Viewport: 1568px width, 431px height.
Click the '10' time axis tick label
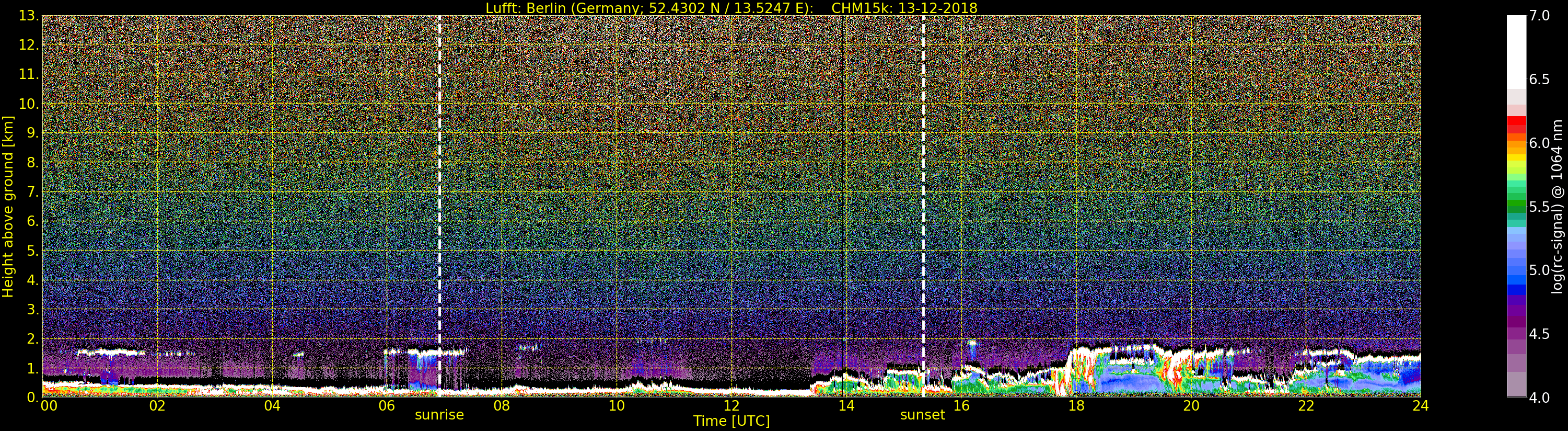point(617,405)
